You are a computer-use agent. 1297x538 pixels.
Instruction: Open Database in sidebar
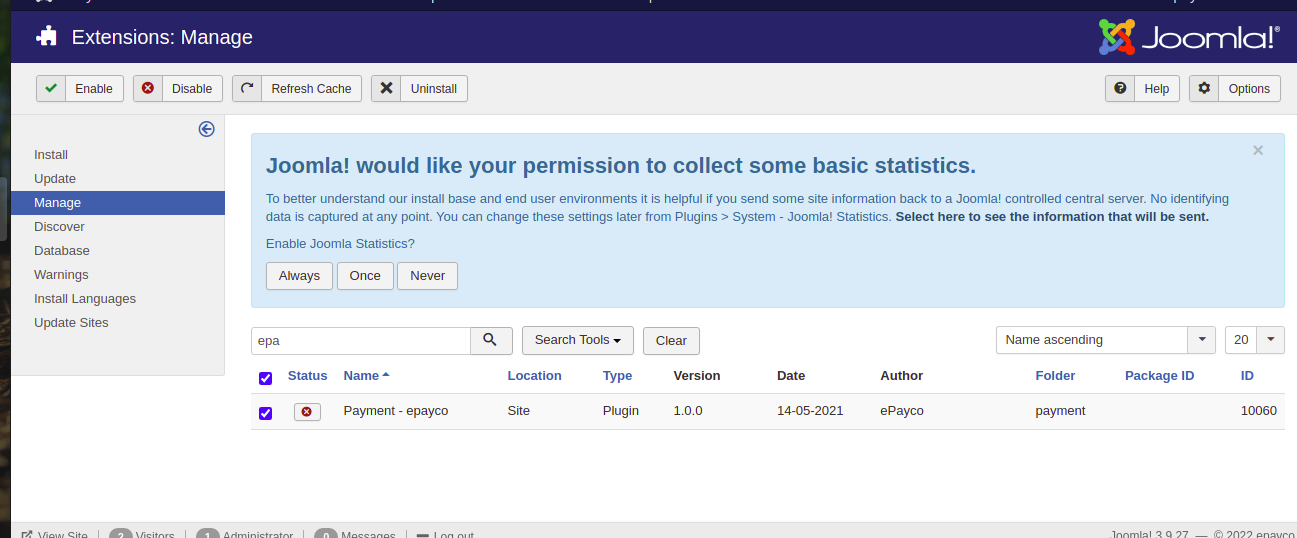click(x=62, y=251)
